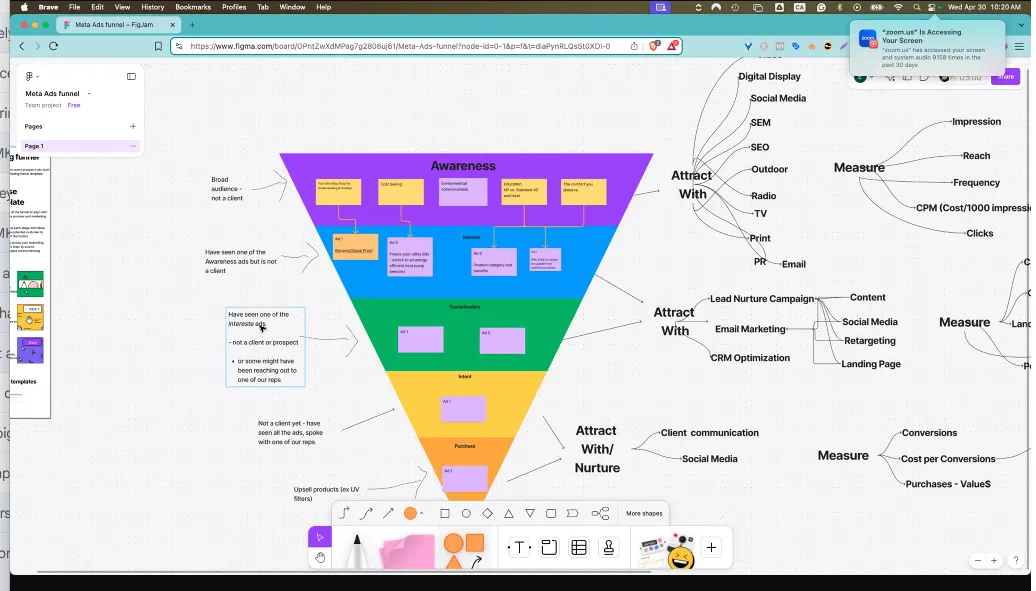Select the Awareness funnel heading
Viewport: 1036px width, 591px height.
coord(463,166)
